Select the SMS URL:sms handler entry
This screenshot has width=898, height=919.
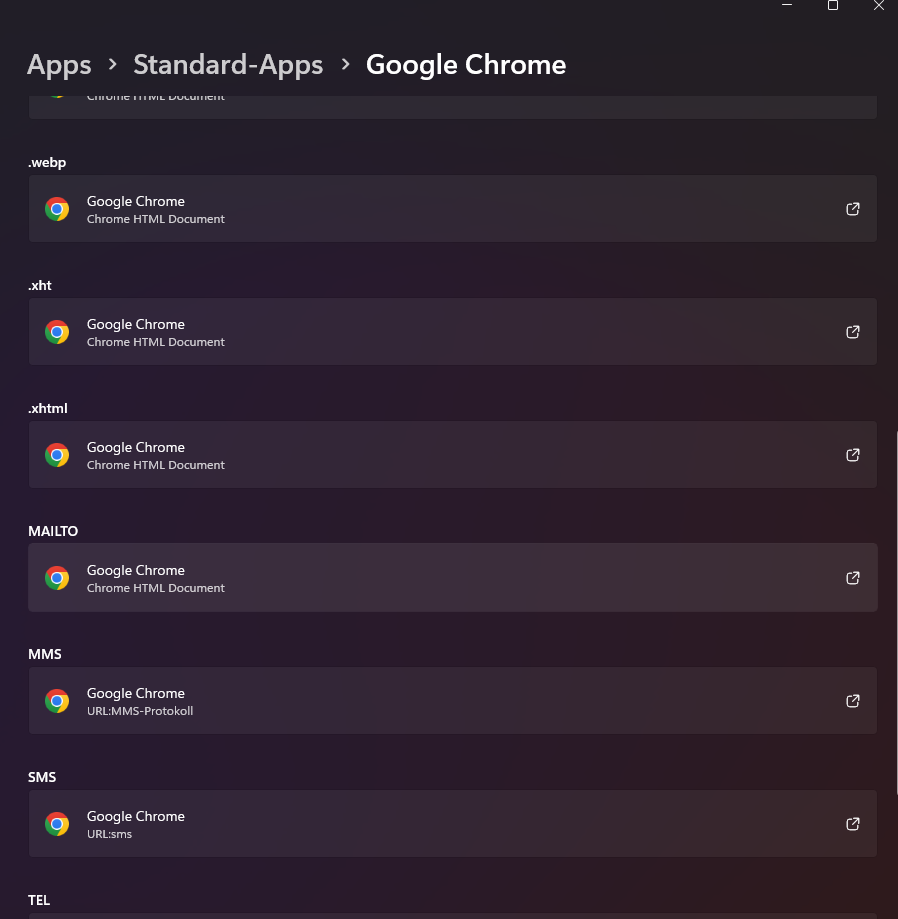pyautogui.click(x=452, y=824)
